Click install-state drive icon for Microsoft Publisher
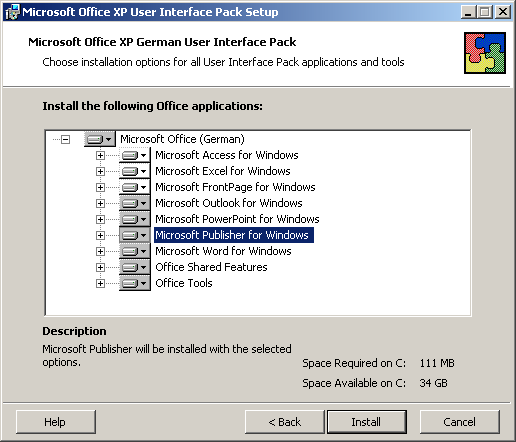 click(135, 235)
